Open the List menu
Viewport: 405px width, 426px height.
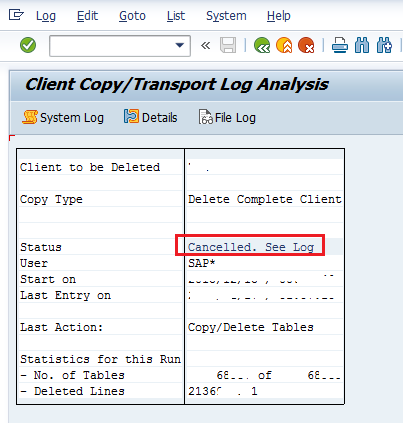tap(176, 16)
